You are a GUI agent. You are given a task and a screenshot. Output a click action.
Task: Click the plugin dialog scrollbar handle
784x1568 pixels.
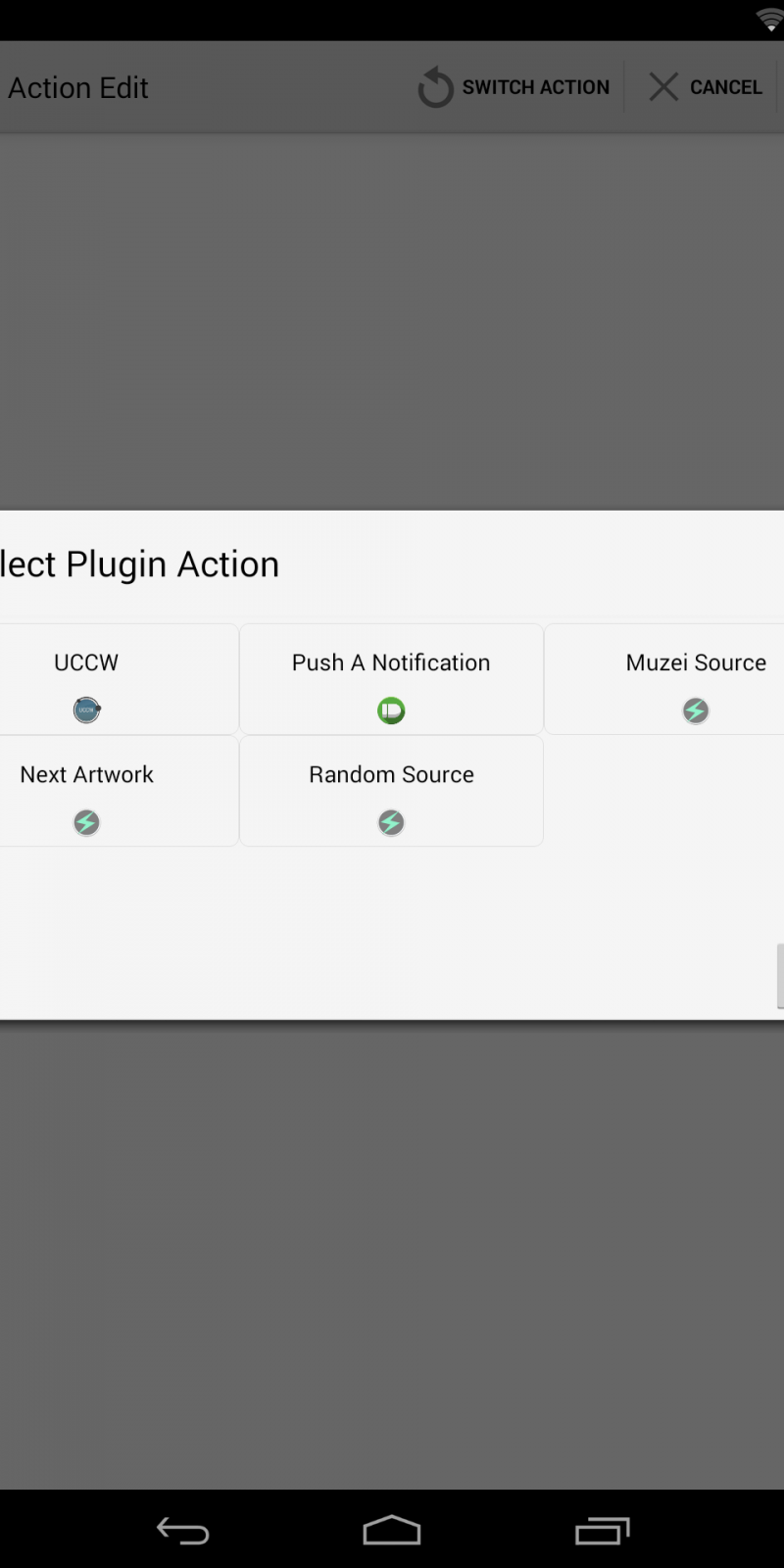[779, 975]
